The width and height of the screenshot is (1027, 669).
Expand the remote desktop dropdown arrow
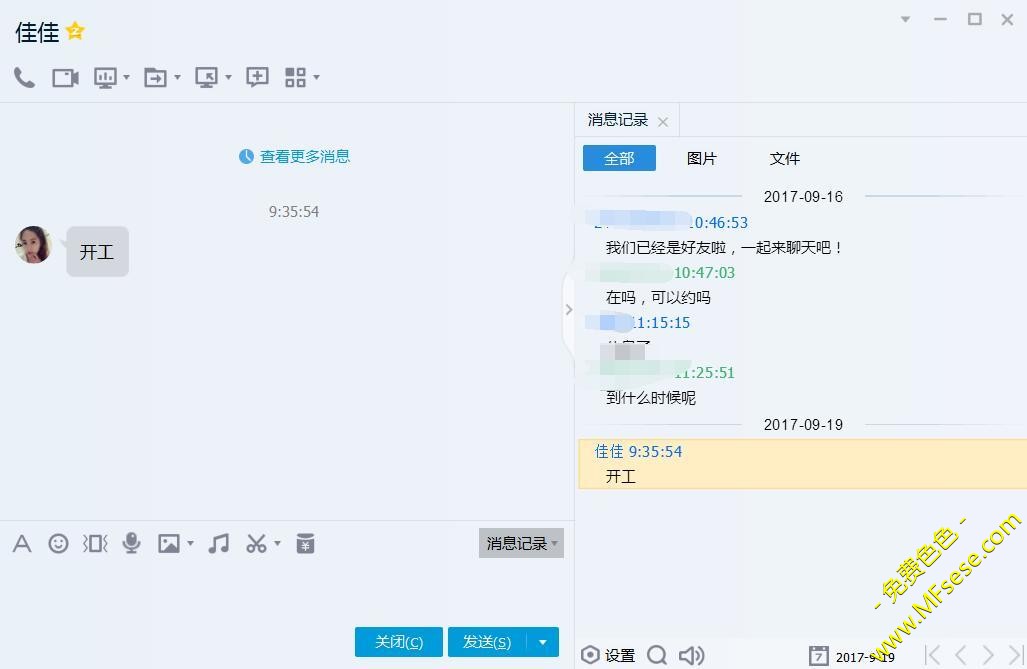pos(229,77)
